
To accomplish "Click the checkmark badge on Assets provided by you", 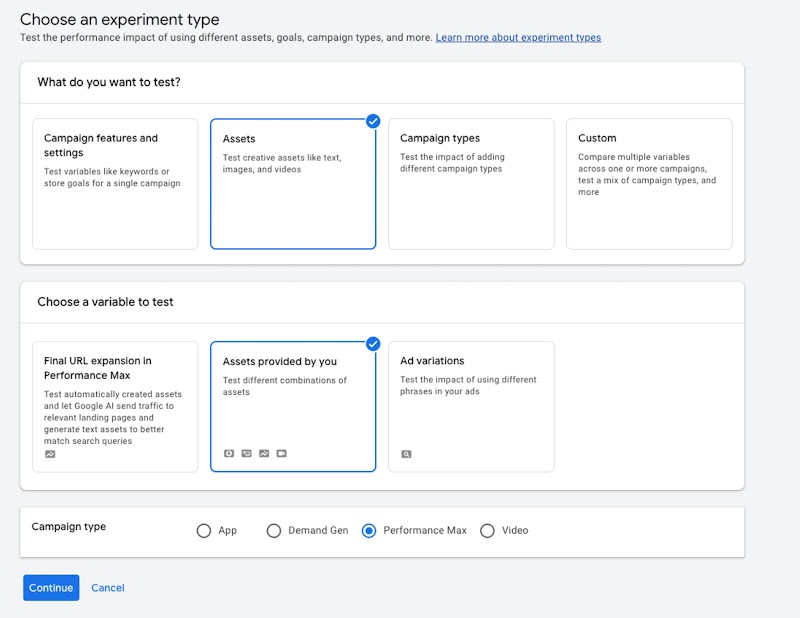I will pos(371,342).
